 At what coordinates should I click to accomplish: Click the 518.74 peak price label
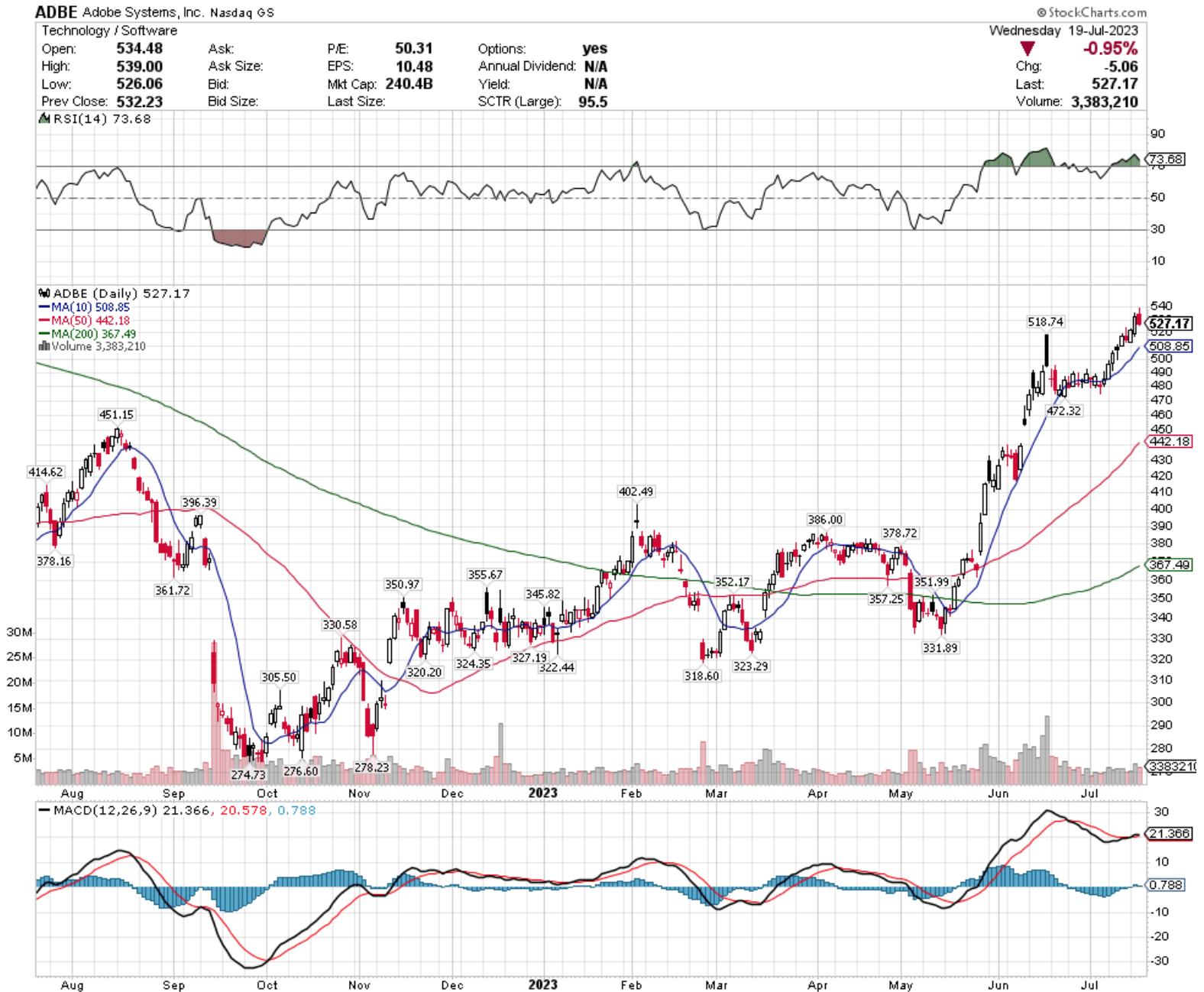pyautogui.click(x=1045, y=322)
